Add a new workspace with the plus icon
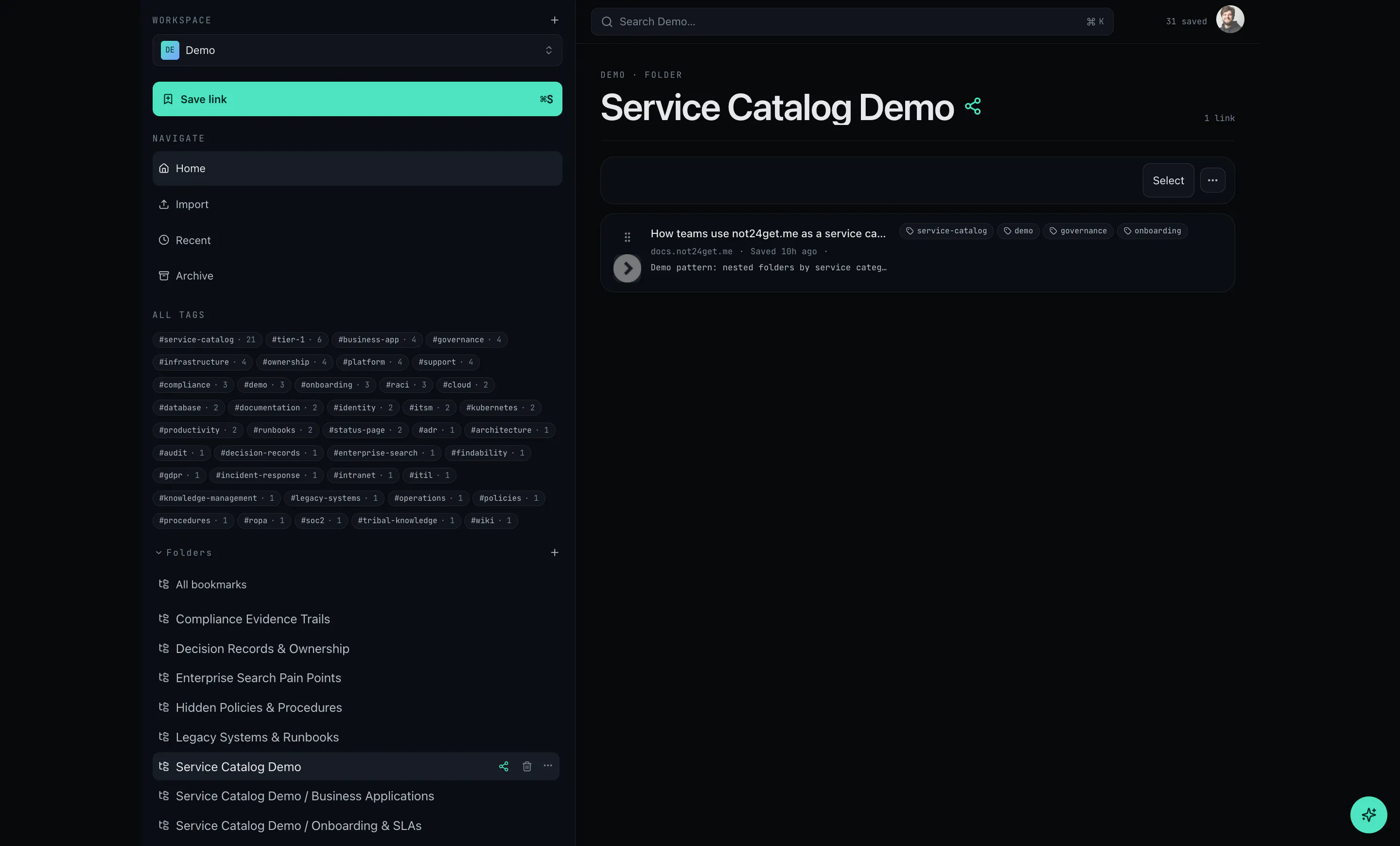The image size is (1400, 846). click(x=555, y=20)
